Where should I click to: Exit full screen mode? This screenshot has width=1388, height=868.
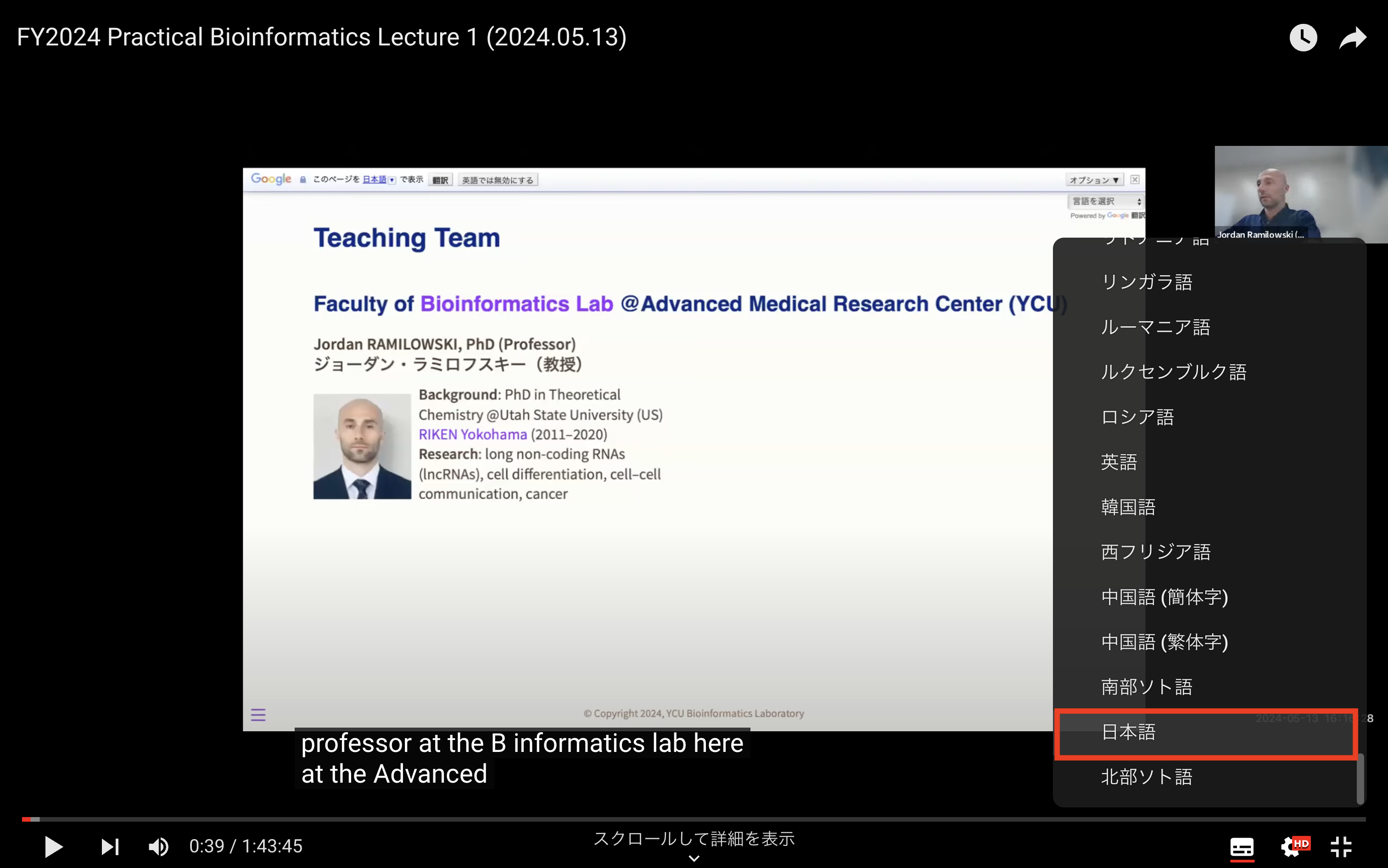coord(1341,846)
